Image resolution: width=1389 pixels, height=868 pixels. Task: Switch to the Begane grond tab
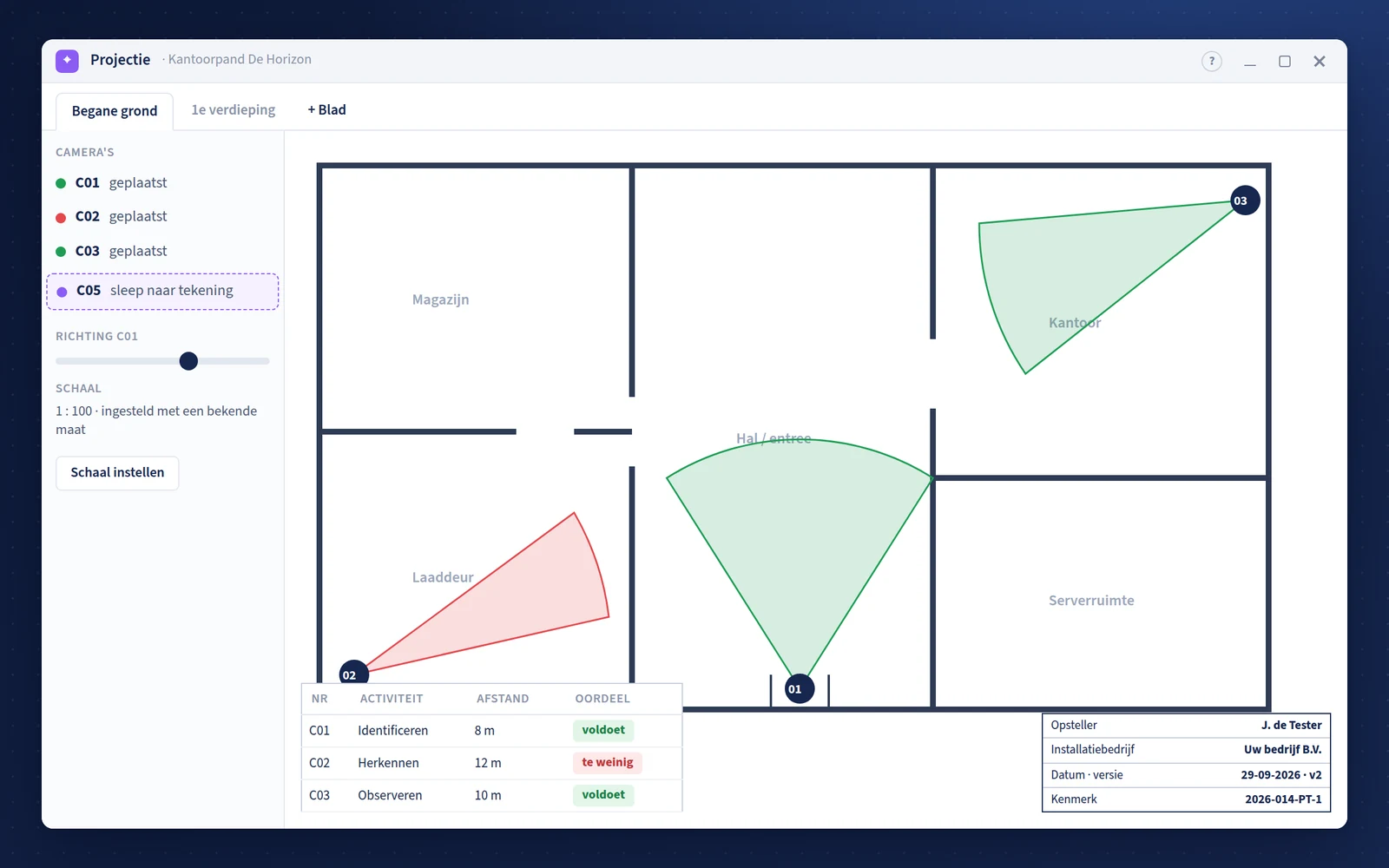115,111
